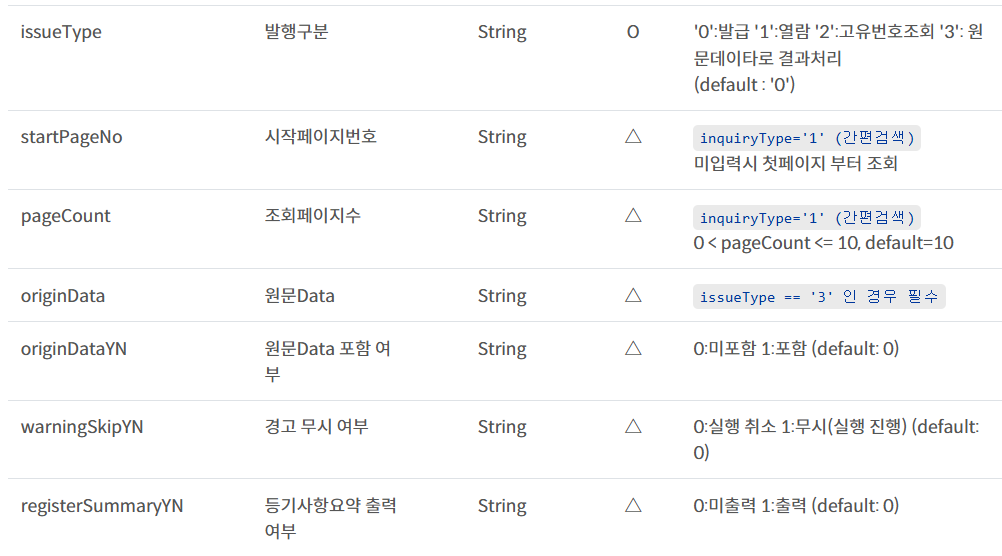Select the originDataYN parameter name
Image resolution: width=1002 pixels, height=556 pixels.
coord(74,349)
